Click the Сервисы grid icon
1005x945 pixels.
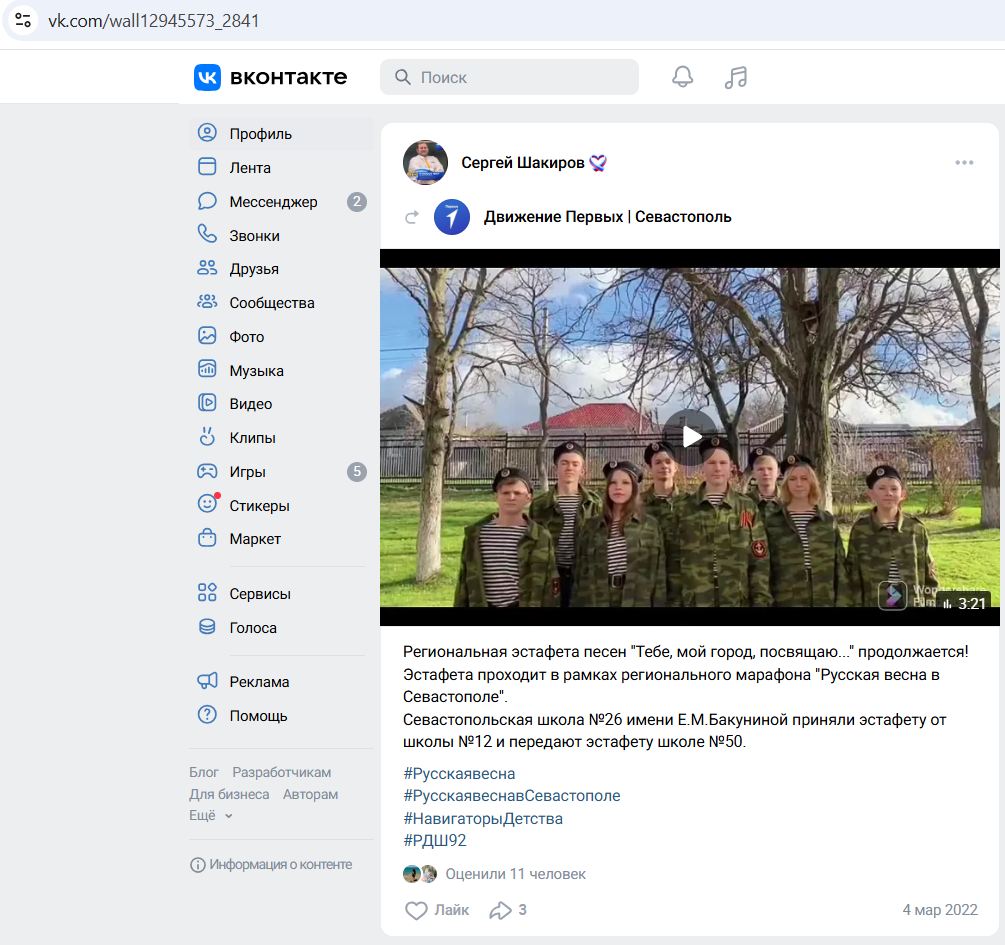click(207, 592)
